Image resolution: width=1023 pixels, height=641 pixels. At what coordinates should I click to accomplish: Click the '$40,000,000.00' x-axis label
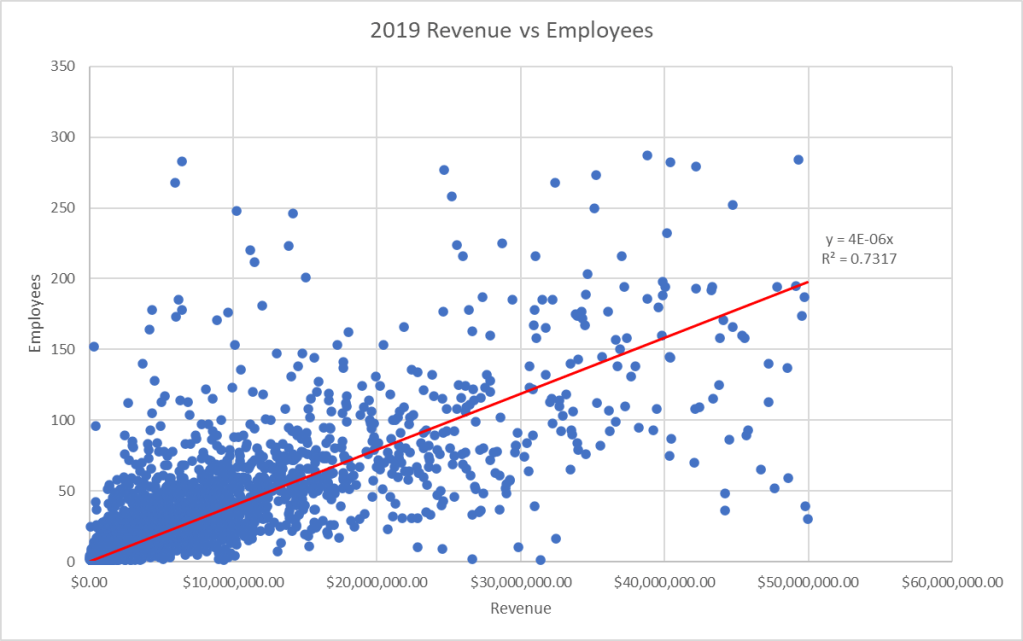point(664,581)
